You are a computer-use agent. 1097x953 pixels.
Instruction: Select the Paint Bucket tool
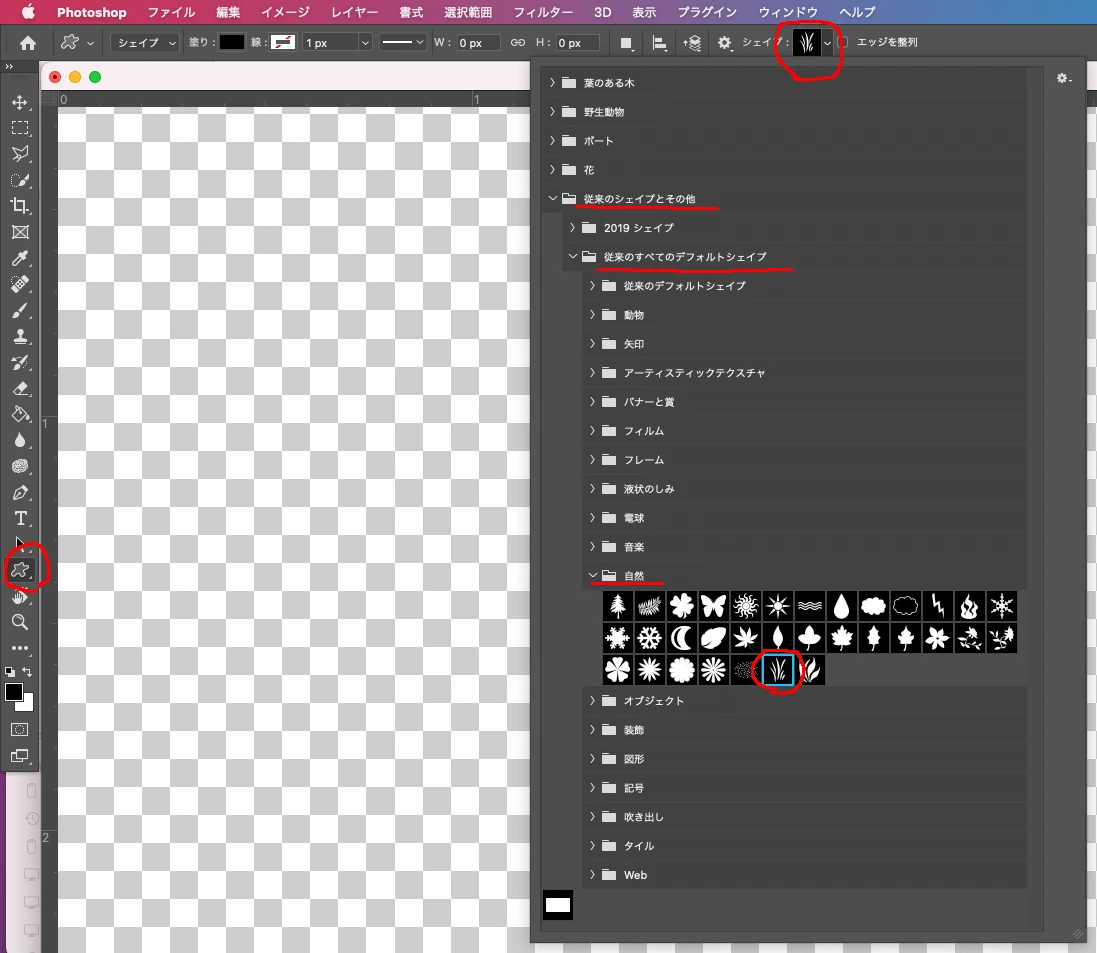(20, 414)
